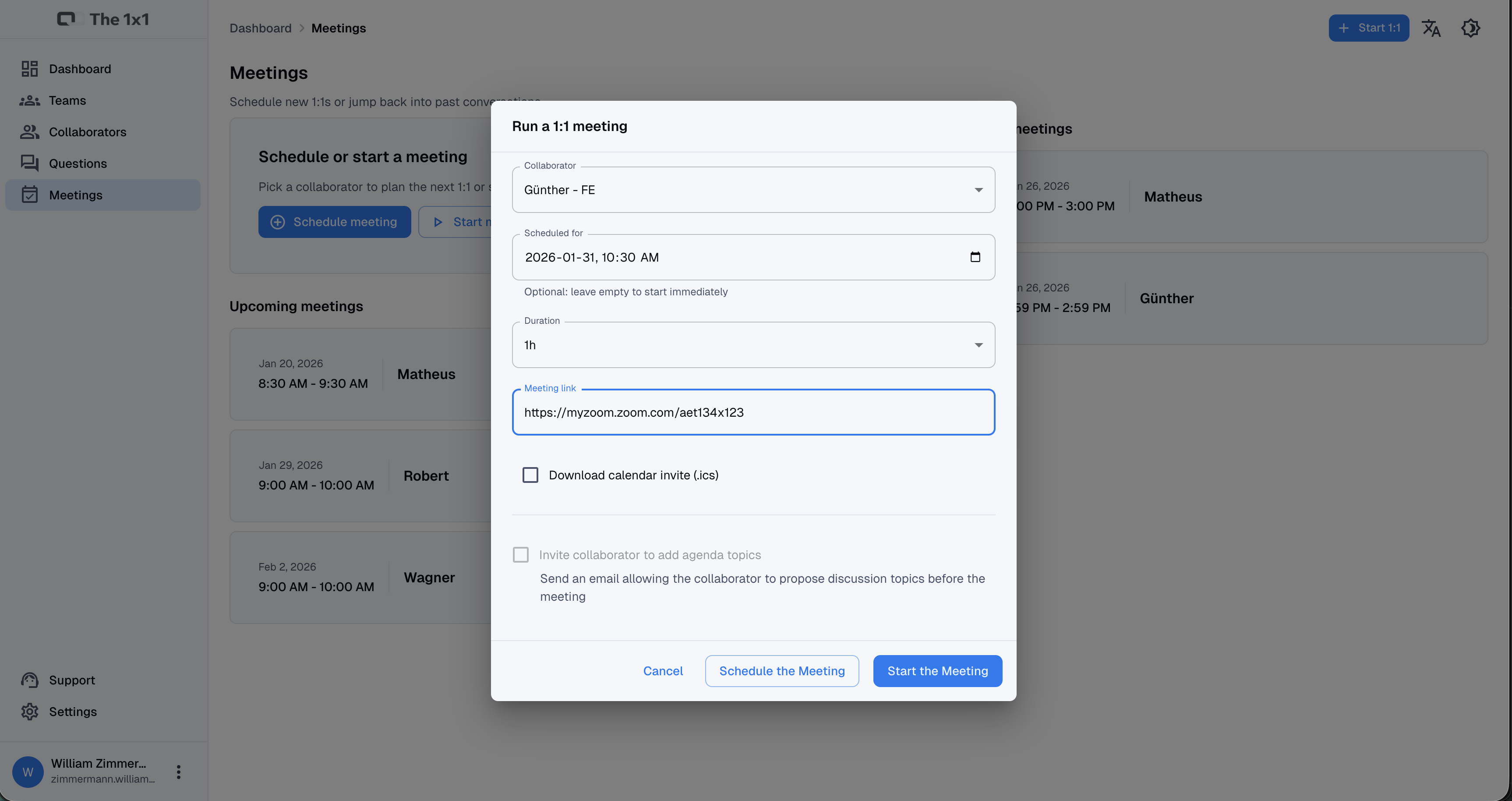Enable Invite collaborator to add agenda topics

(521, 555)
